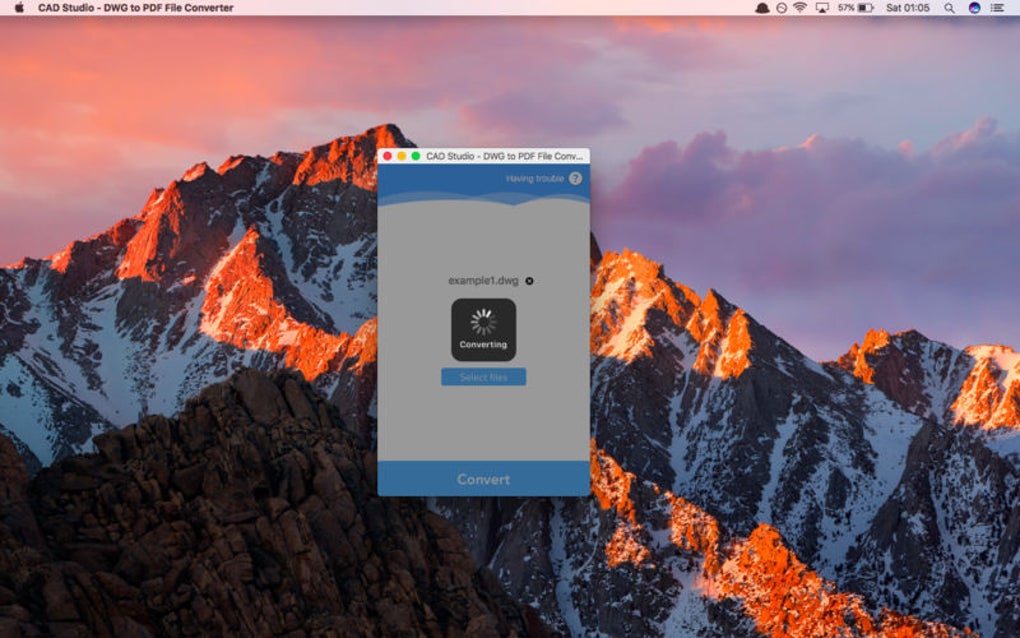Viewport: 1020px width, 638px height.
Task: Open Spotlight search from the menu bar
Action: 951,10
